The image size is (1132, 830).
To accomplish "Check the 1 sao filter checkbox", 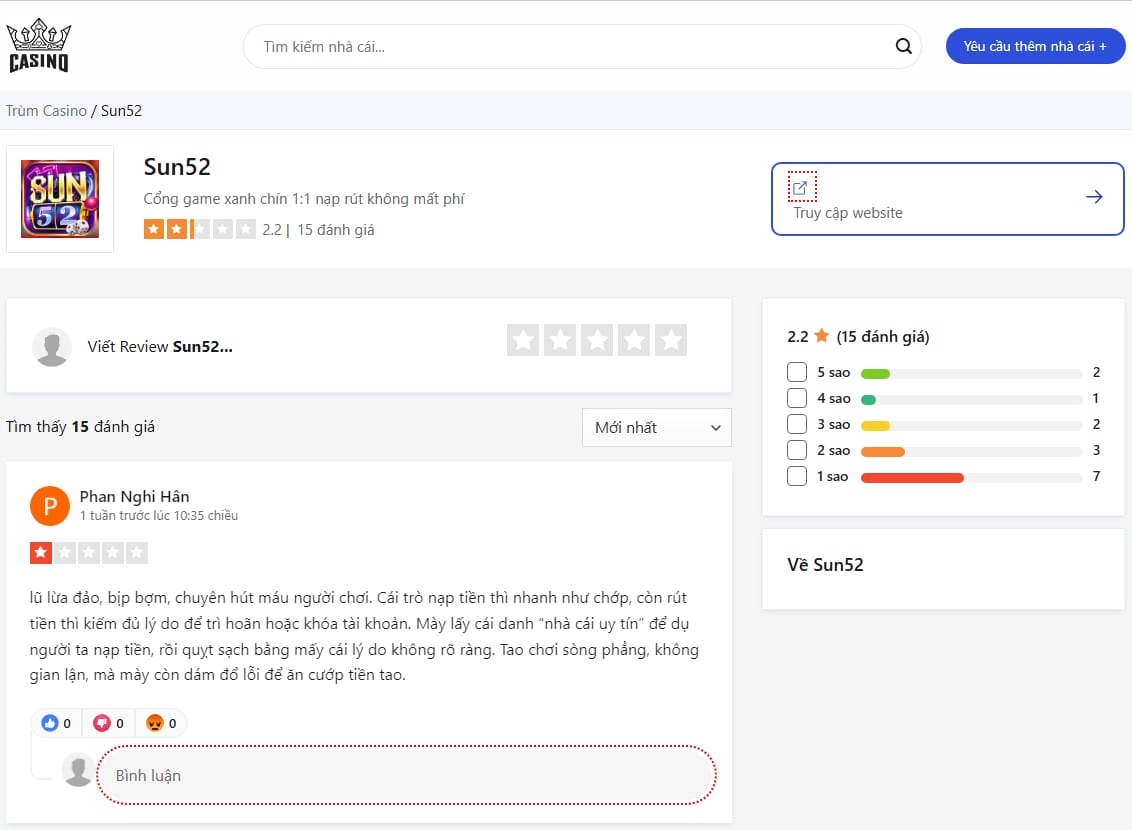I will click(x=797, y=476).
